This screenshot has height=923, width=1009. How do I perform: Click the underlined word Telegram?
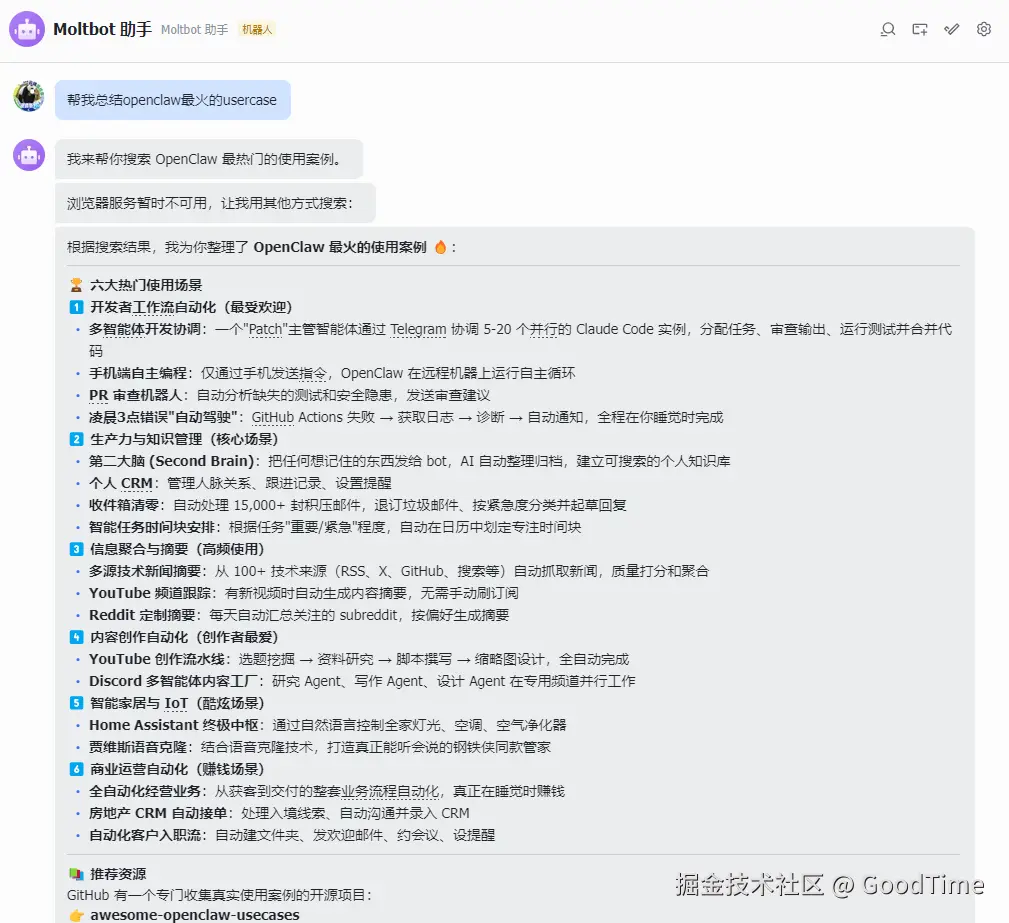click(418, 329)
